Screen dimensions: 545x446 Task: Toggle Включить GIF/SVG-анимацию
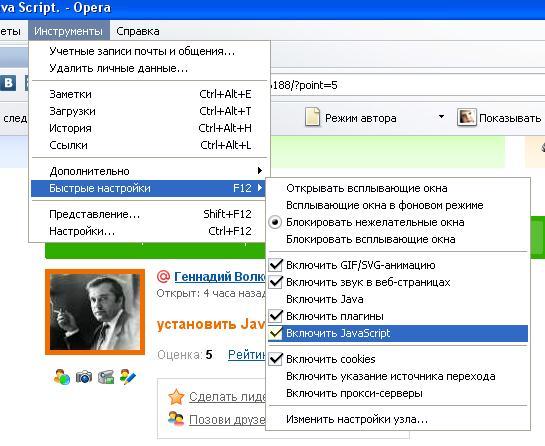pos(398,265)
